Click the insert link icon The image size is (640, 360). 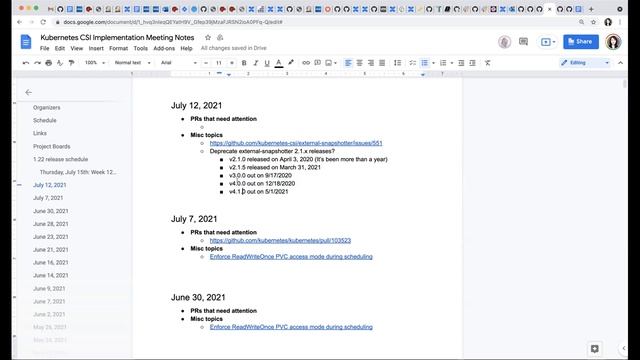306,63
